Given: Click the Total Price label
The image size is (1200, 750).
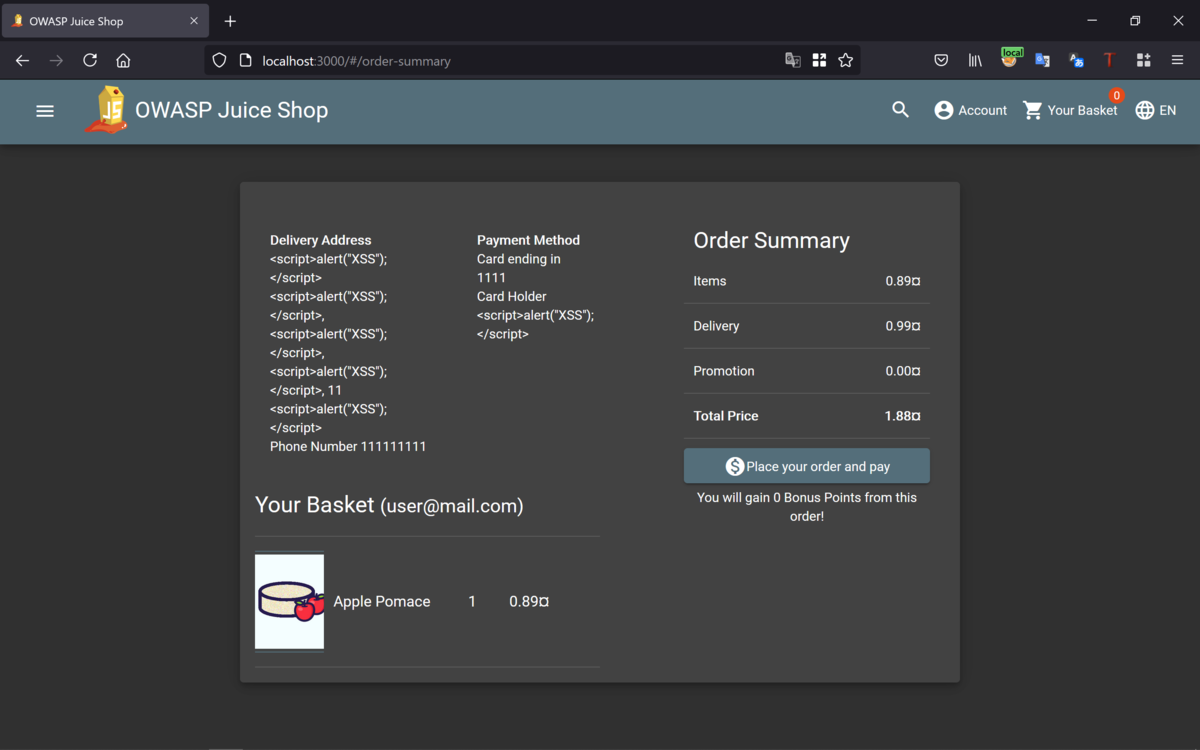Looking at the screenshot, I should [726, 416].
